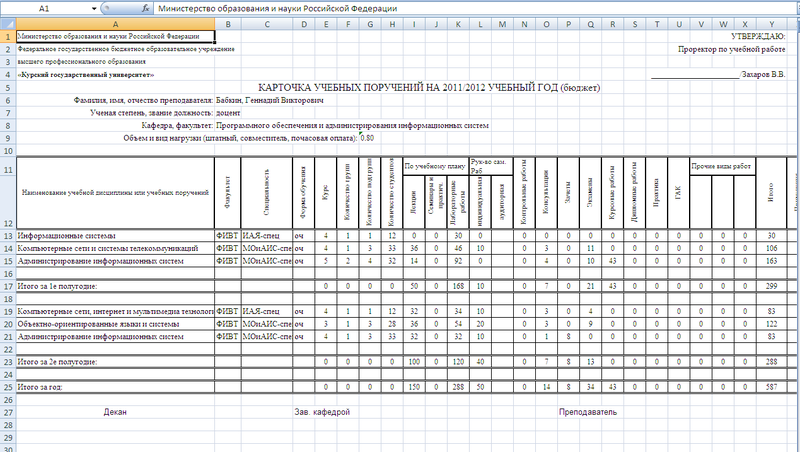Select column Y header

click(771, 24)
